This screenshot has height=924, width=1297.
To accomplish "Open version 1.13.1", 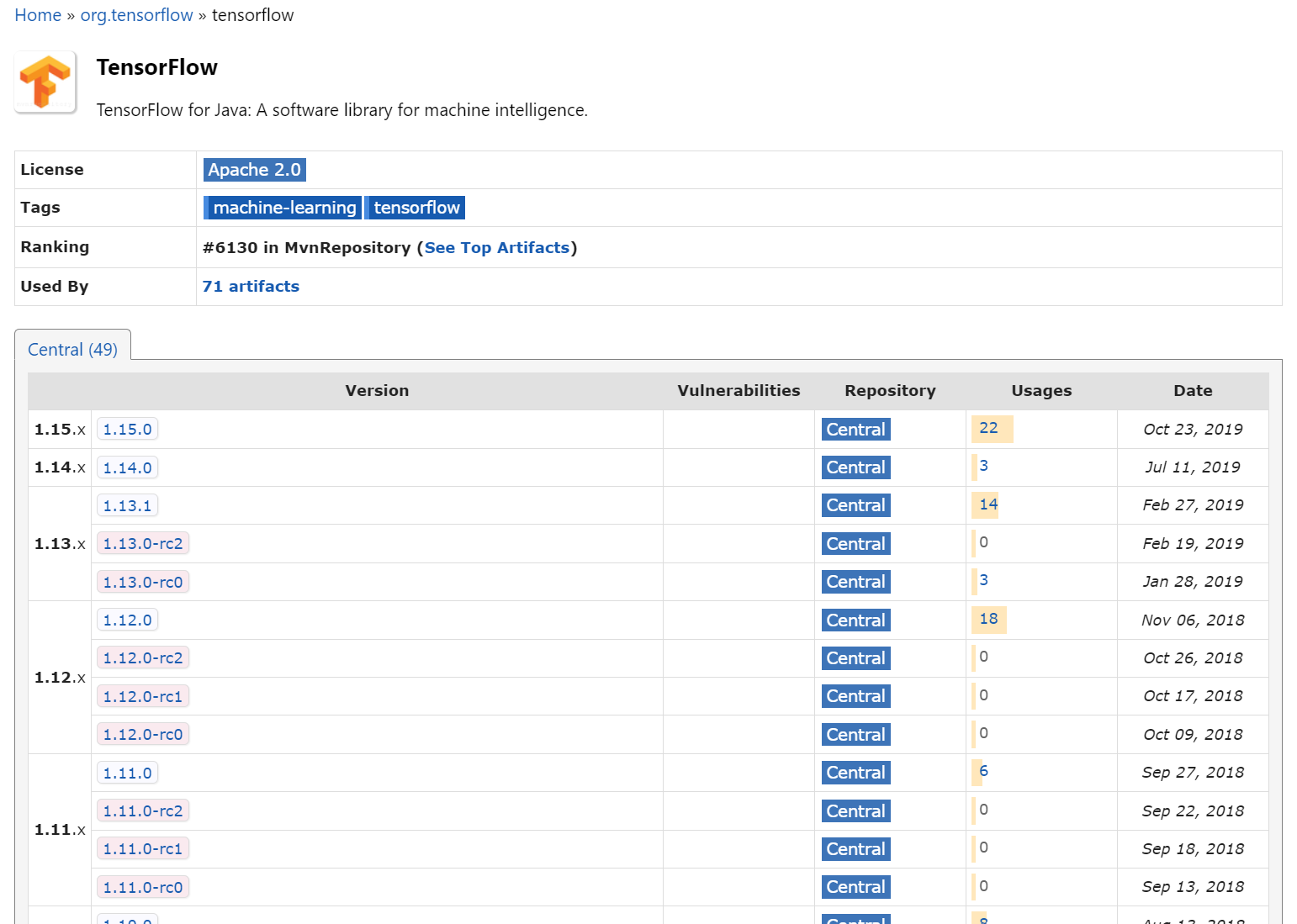I will 127,505.
